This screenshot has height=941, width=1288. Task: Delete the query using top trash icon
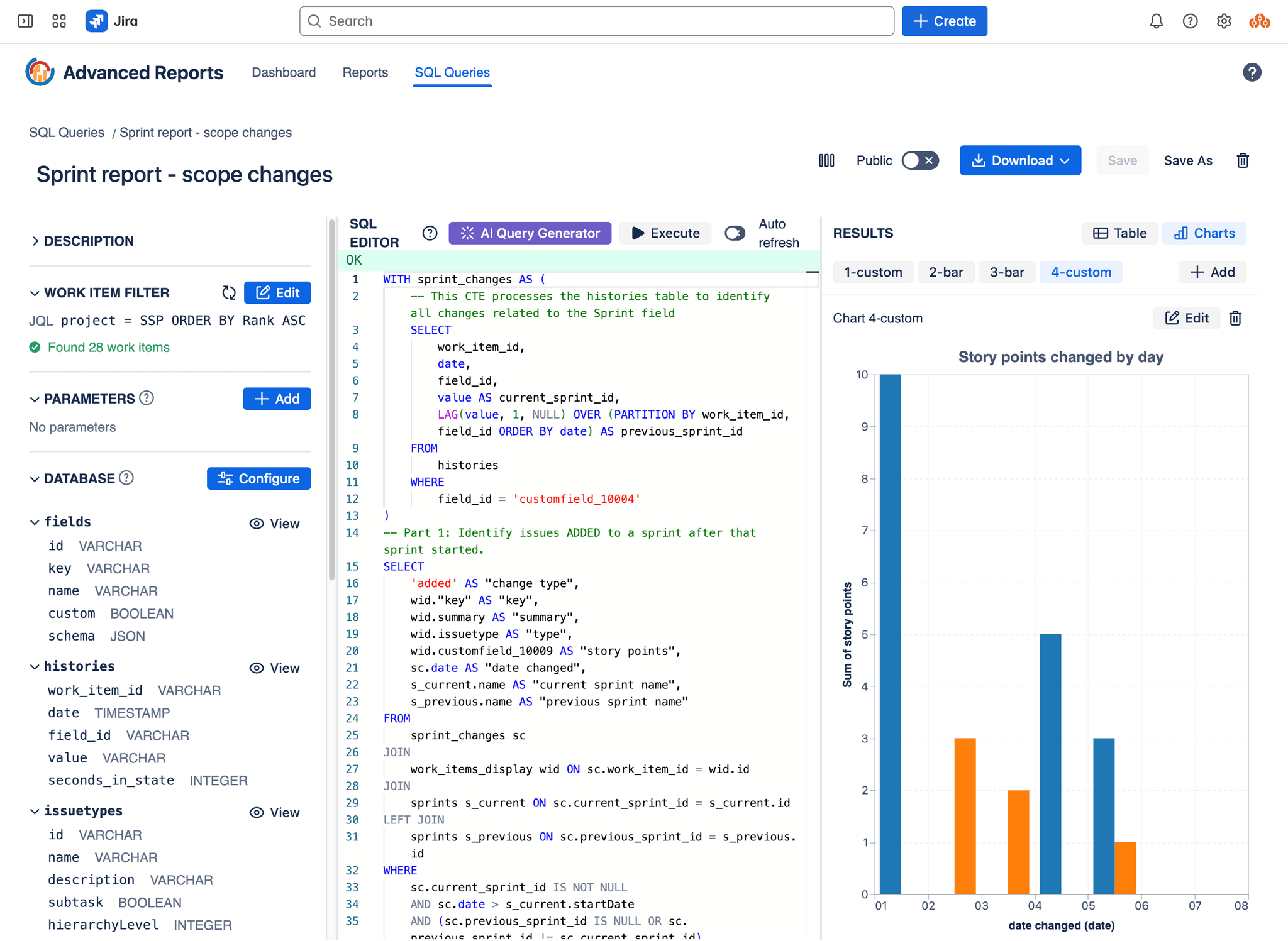click(x=1243, y=161)
